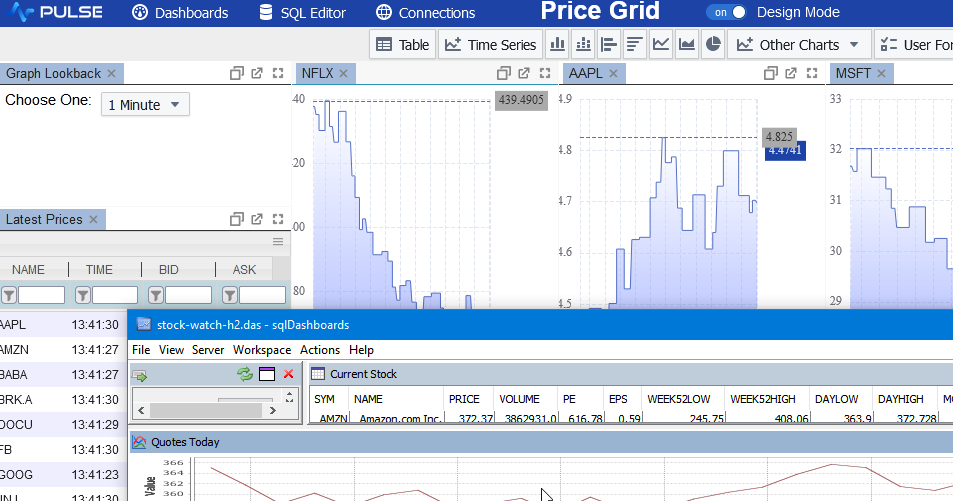Select the MSFT tab

point(853,74)
